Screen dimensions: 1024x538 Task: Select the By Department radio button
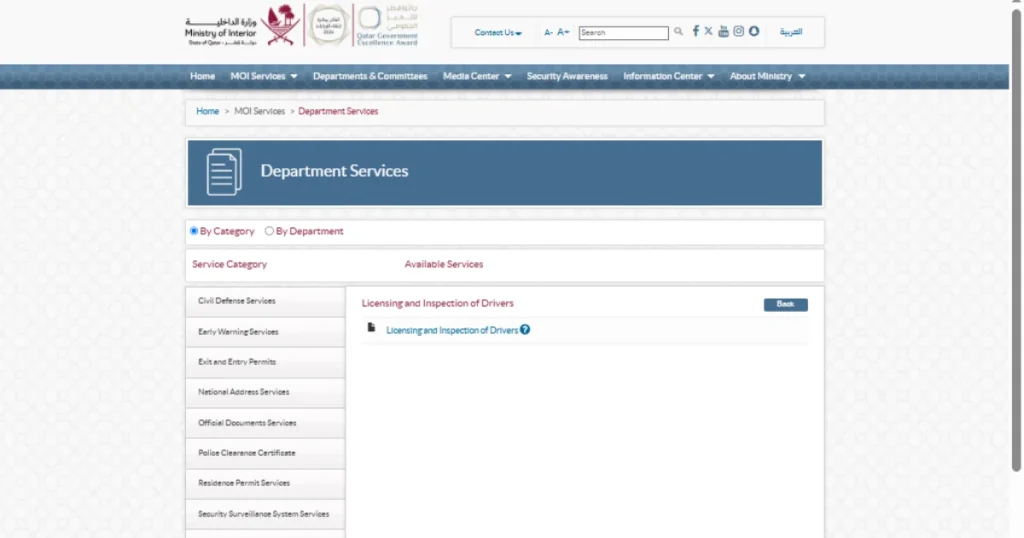269,230
